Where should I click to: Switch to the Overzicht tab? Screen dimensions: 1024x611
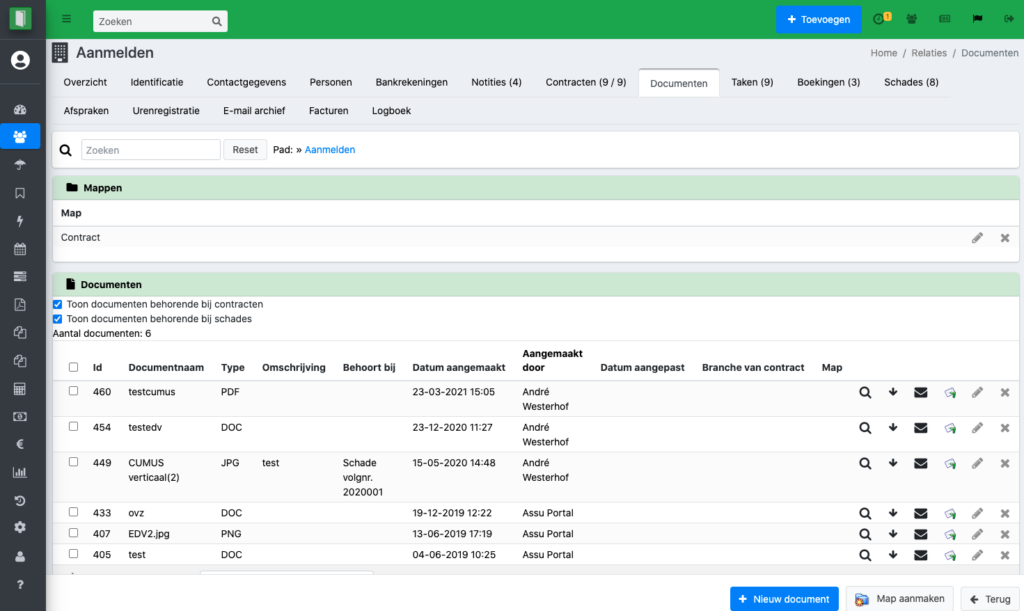(x=85, y=82)
